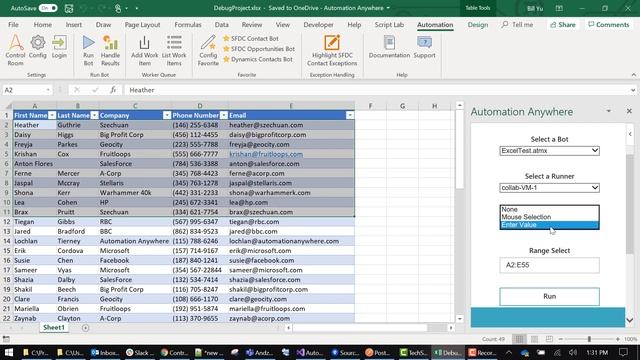Open List Work Items
The height and width of the screenshot is (360, 640).
pos(174,50)
